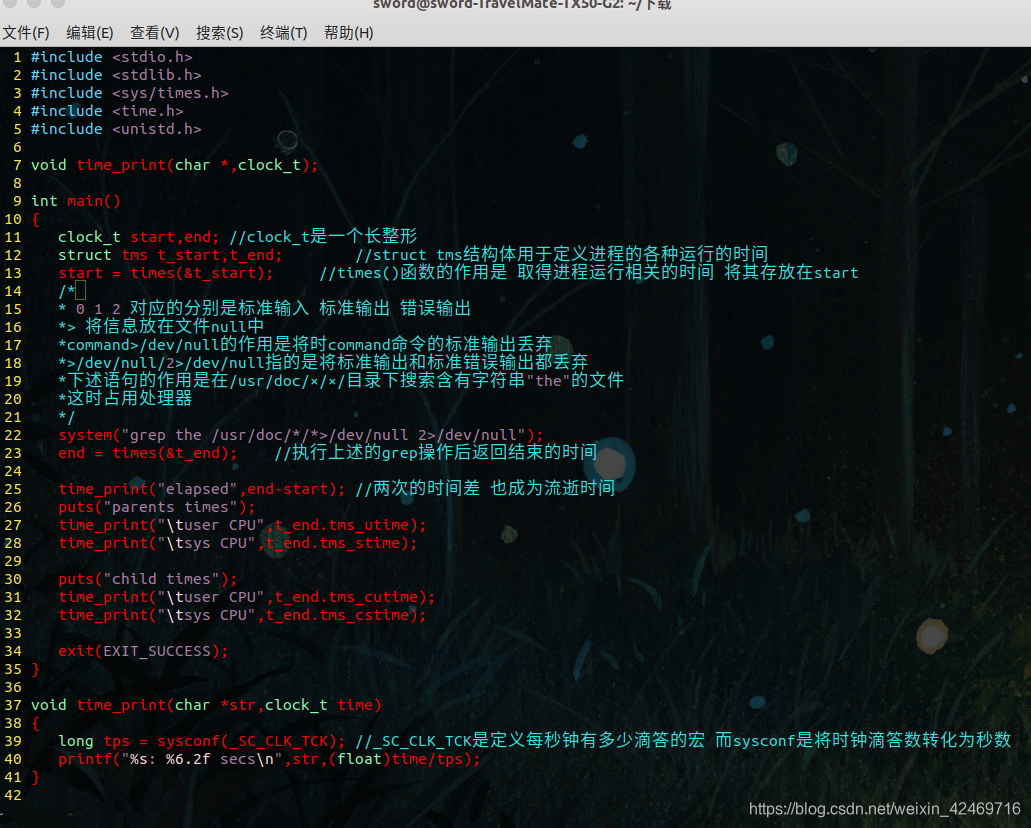Click 'end = times(&t_end);' statement
Viewport: 1031px width, 828px height.
coord(148,453)
